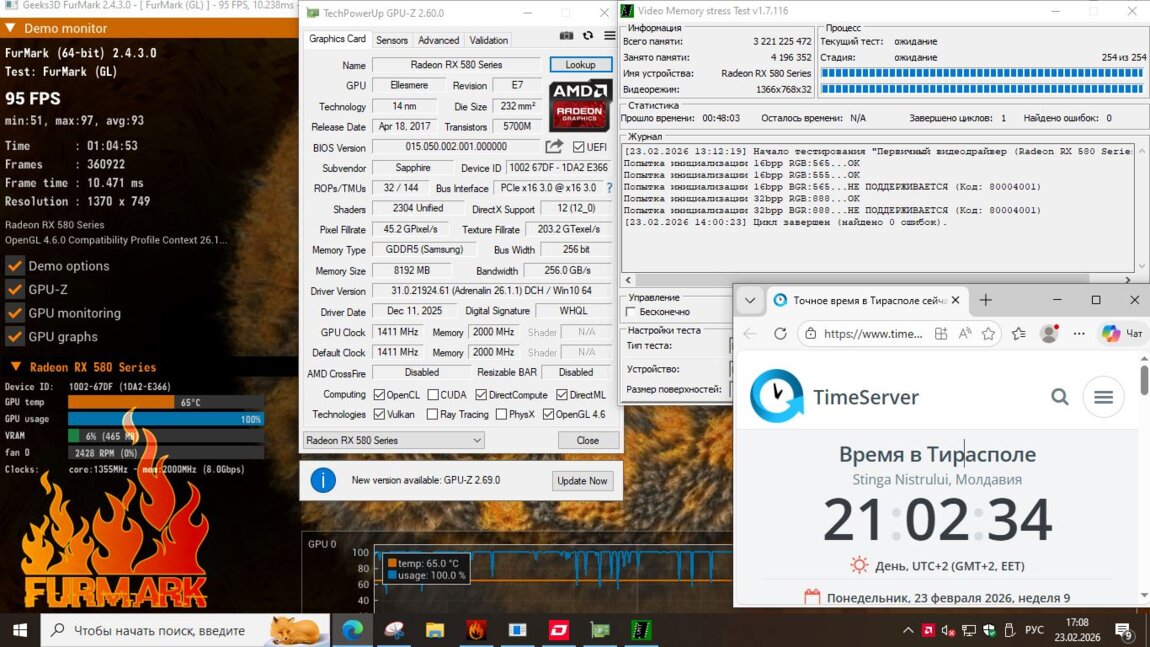
Task: Collapse the Demo monitor section
Action: click(12, 29)
